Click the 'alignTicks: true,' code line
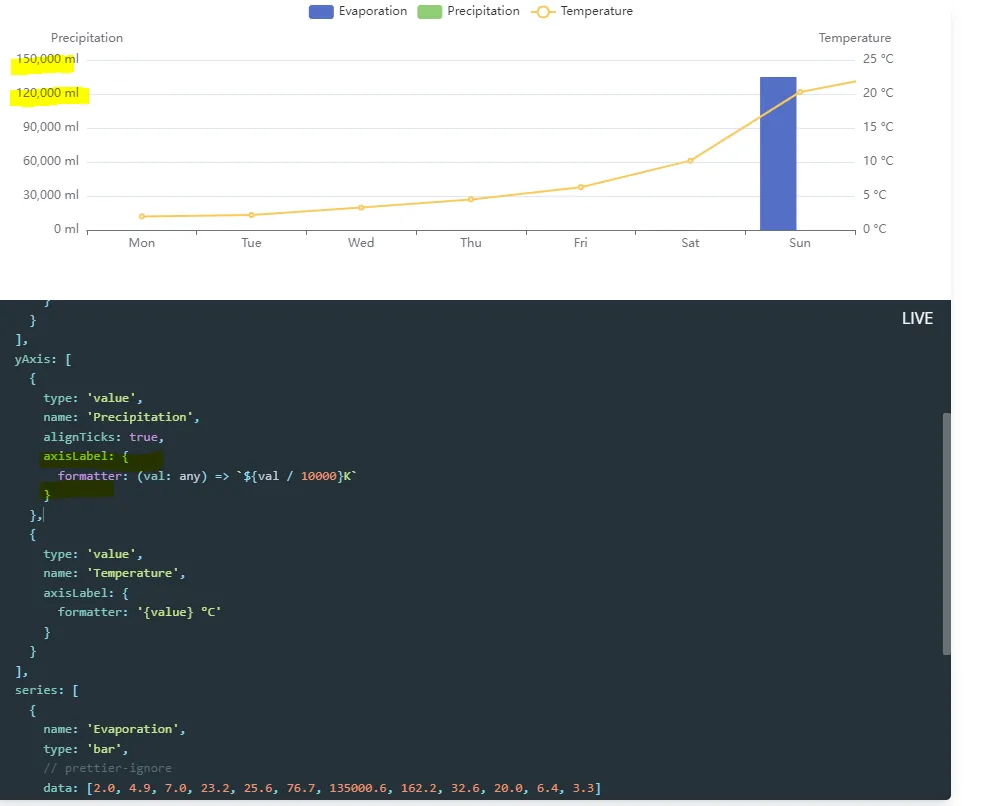Viewport: 996px width, 806px height. point(104,437)
